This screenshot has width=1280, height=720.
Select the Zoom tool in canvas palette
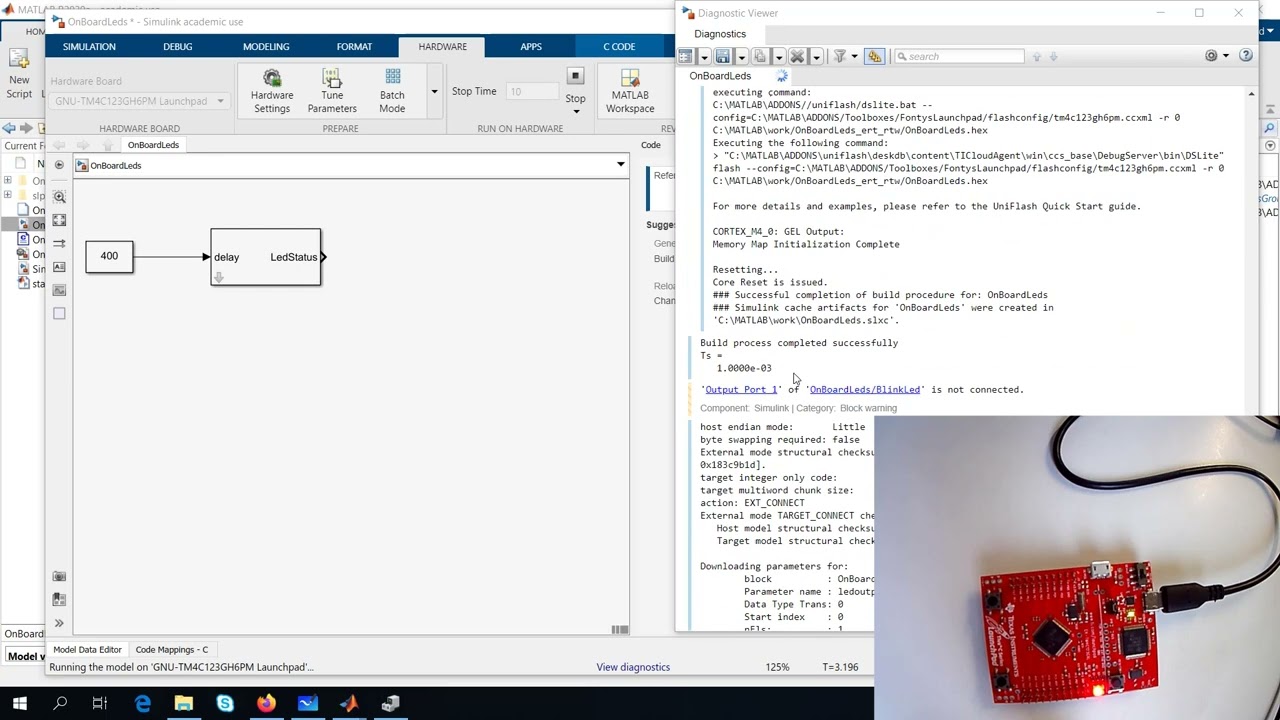pyautogui.click(x=59, y=197)
